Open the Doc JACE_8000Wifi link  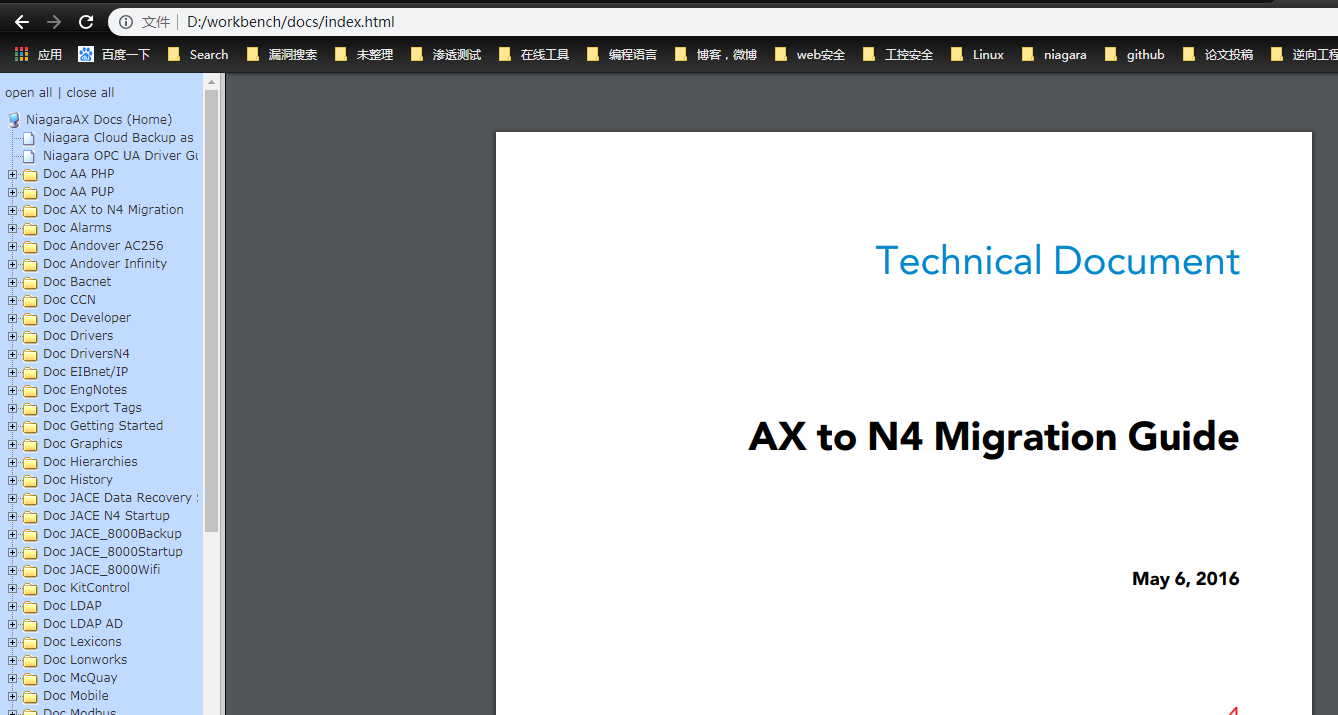tap(101, 570)
